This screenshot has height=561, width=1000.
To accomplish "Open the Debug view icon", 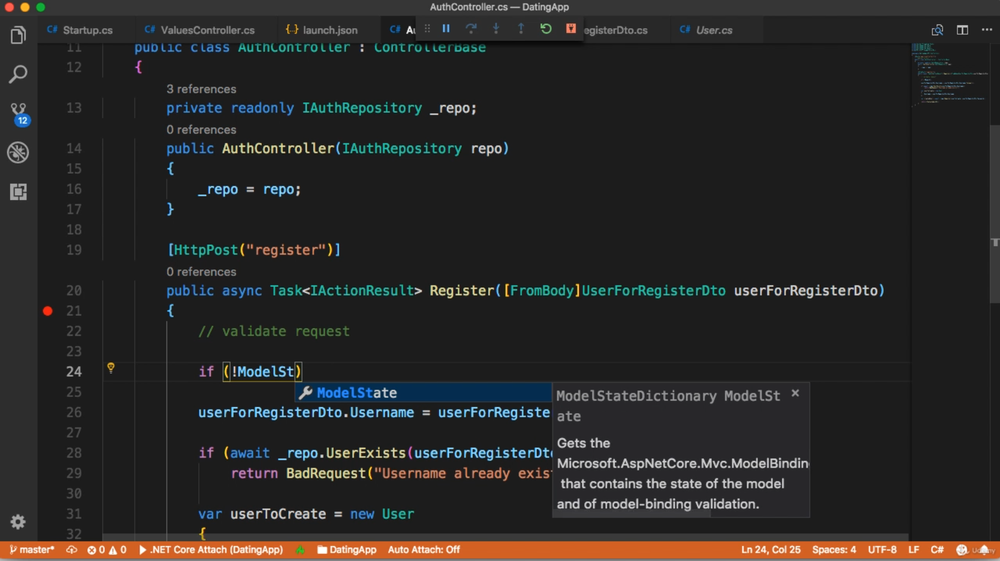I will tap(18, 152).
